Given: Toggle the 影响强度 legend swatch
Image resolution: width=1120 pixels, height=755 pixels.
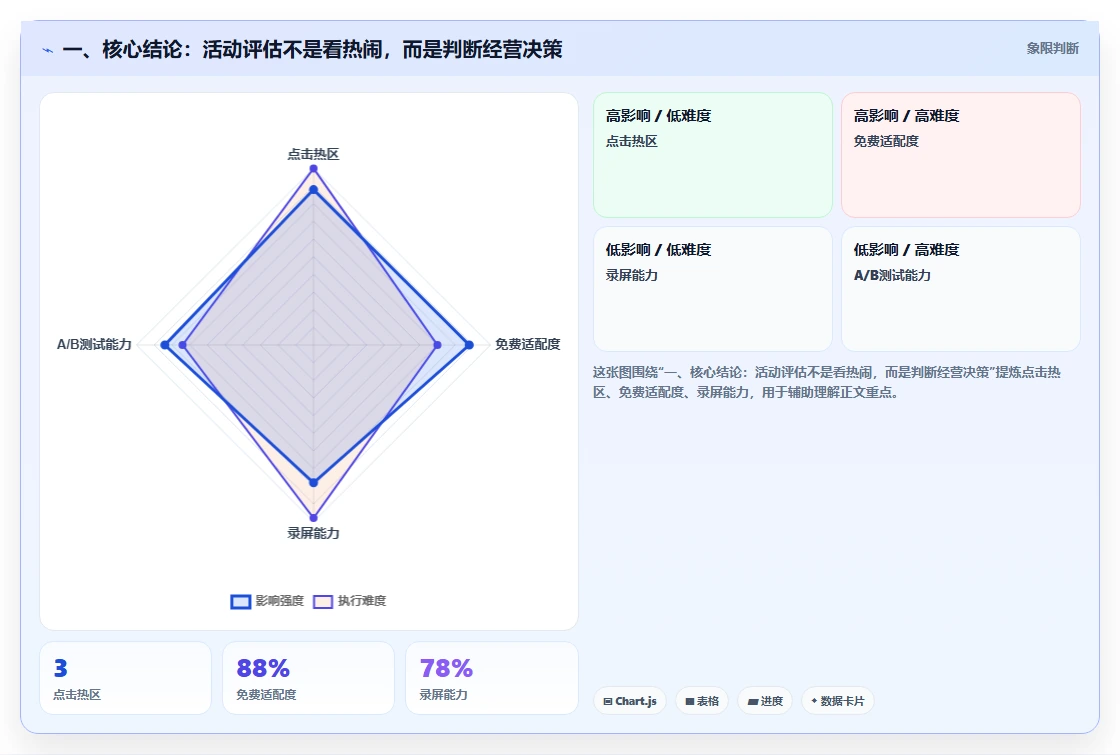Looking at the screenshot, I should [241, 601].
